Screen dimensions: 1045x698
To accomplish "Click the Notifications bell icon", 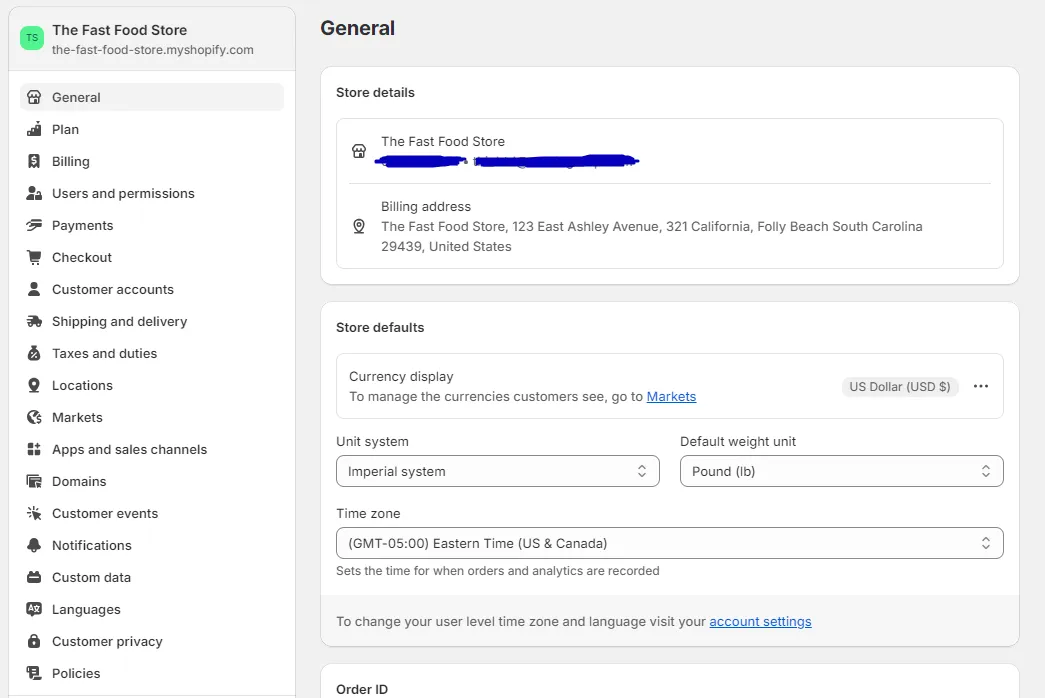I will click(x=34, y=545).
